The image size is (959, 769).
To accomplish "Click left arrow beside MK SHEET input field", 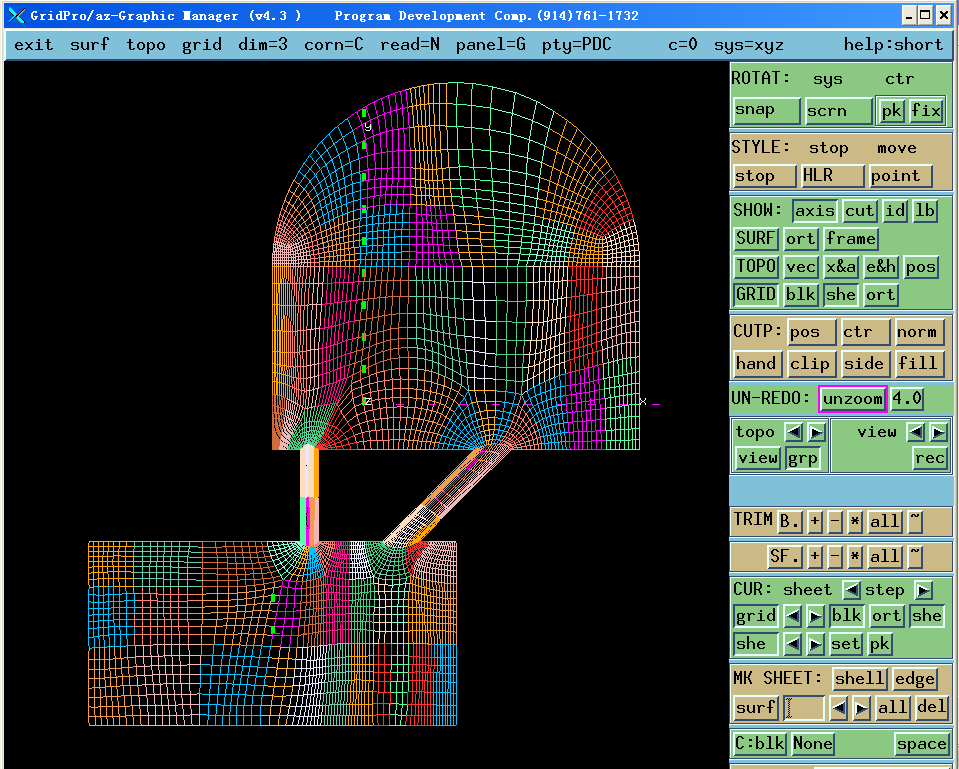I will pyautogui.click(x=840, y=708).
